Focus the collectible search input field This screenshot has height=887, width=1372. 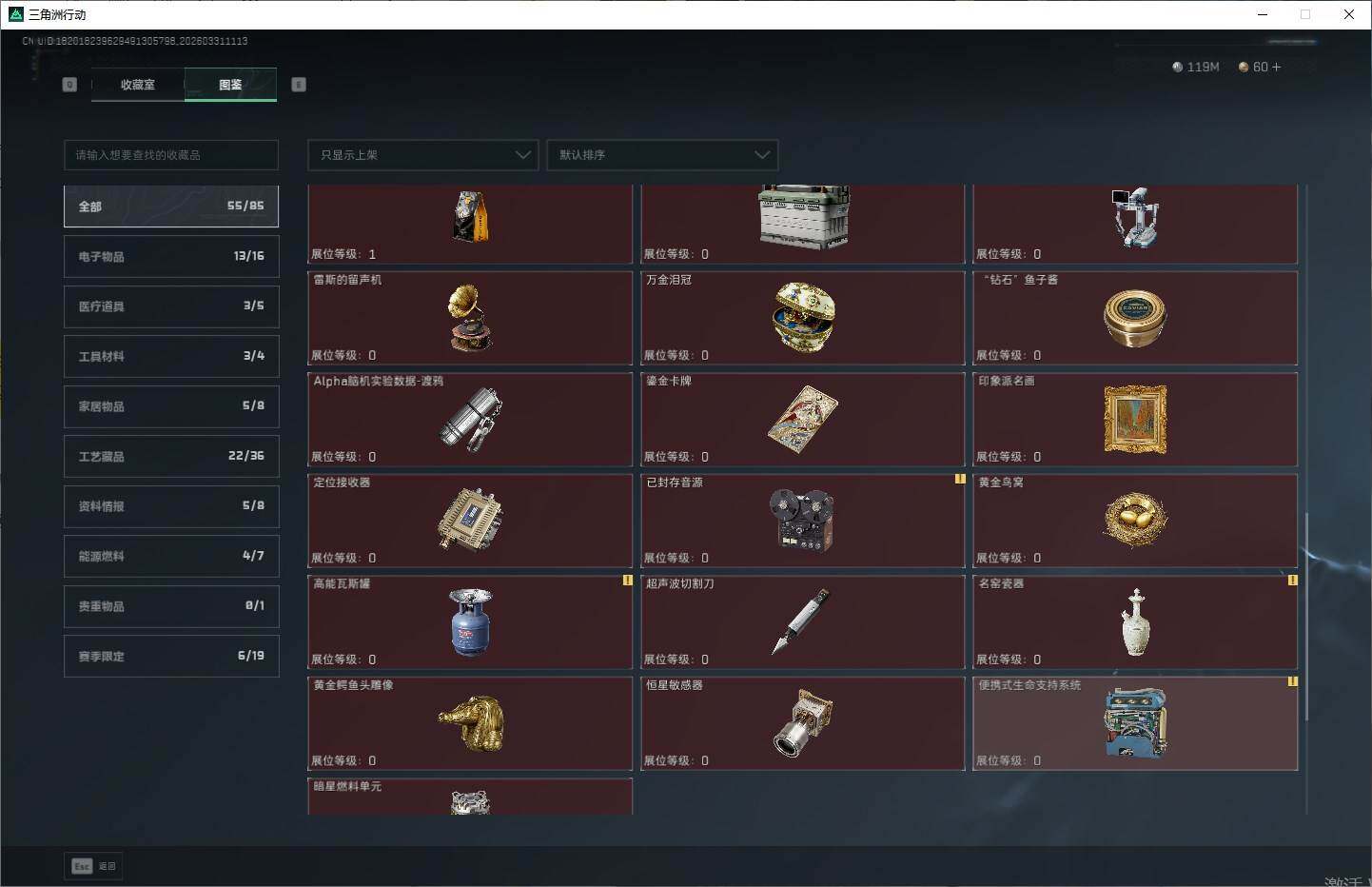point(171,155)
